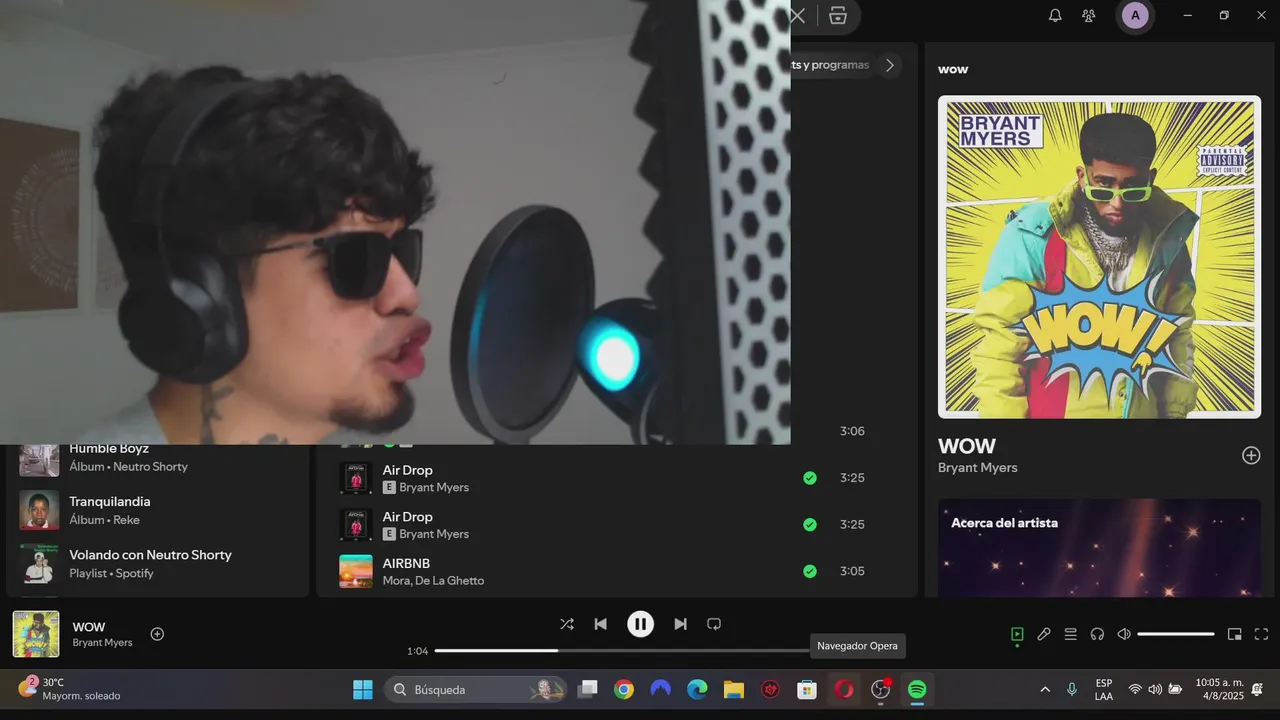Open the network Wi-Fi tray icon
The height and width of the screenshot is (720, 1280).
click(1135, 689)
